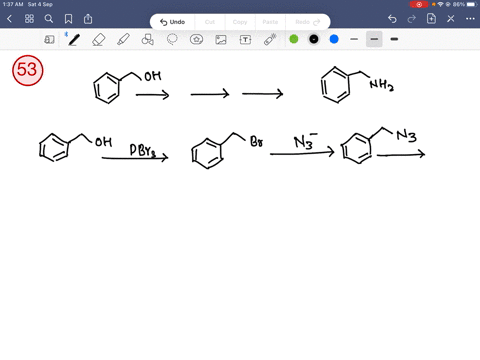This screenshot has width=480, height=360.
Task: Select the Eraser tool
Action: click(99, 40)
